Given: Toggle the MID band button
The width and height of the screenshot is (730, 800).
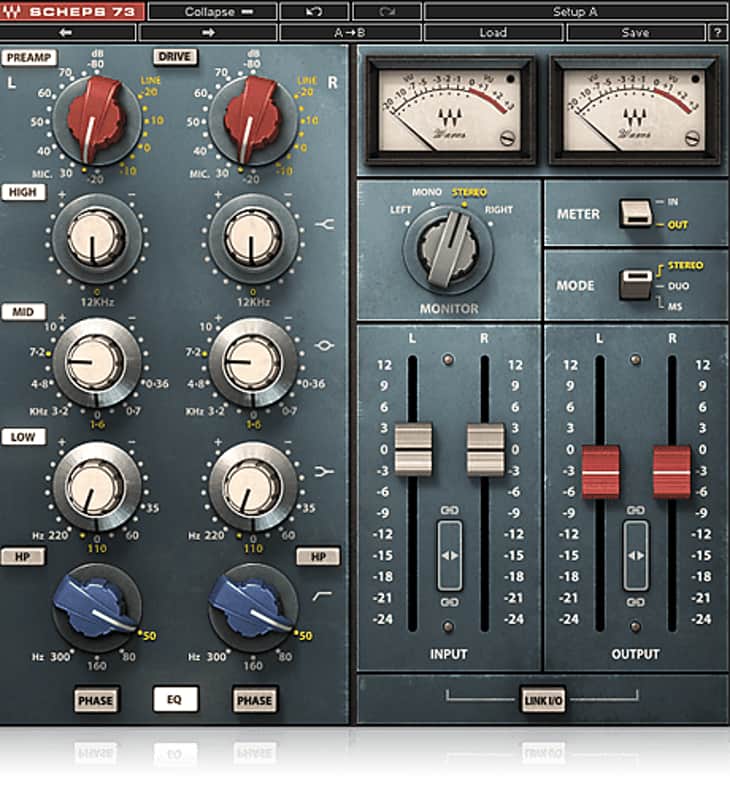Looking at the screenshot, I should coord(23,312).
